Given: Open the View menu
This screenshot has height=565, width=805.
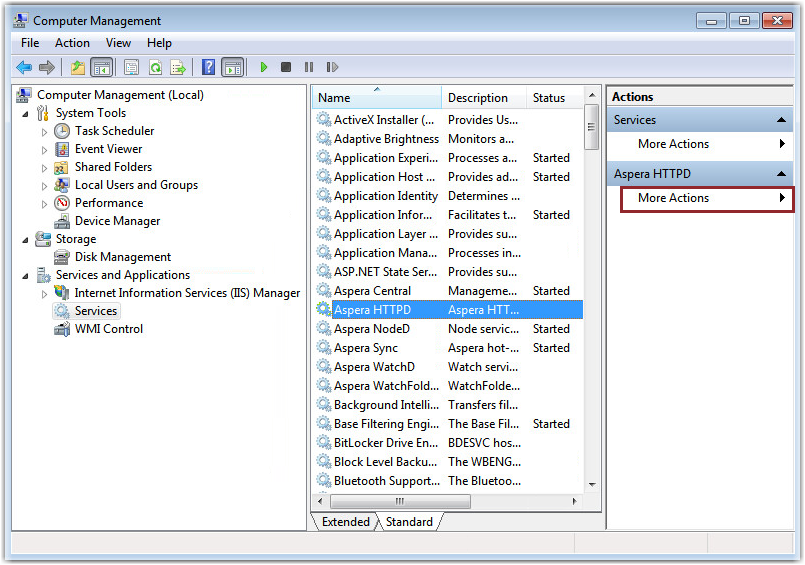Looking at the screenshot, I should [x=118, y=43].
